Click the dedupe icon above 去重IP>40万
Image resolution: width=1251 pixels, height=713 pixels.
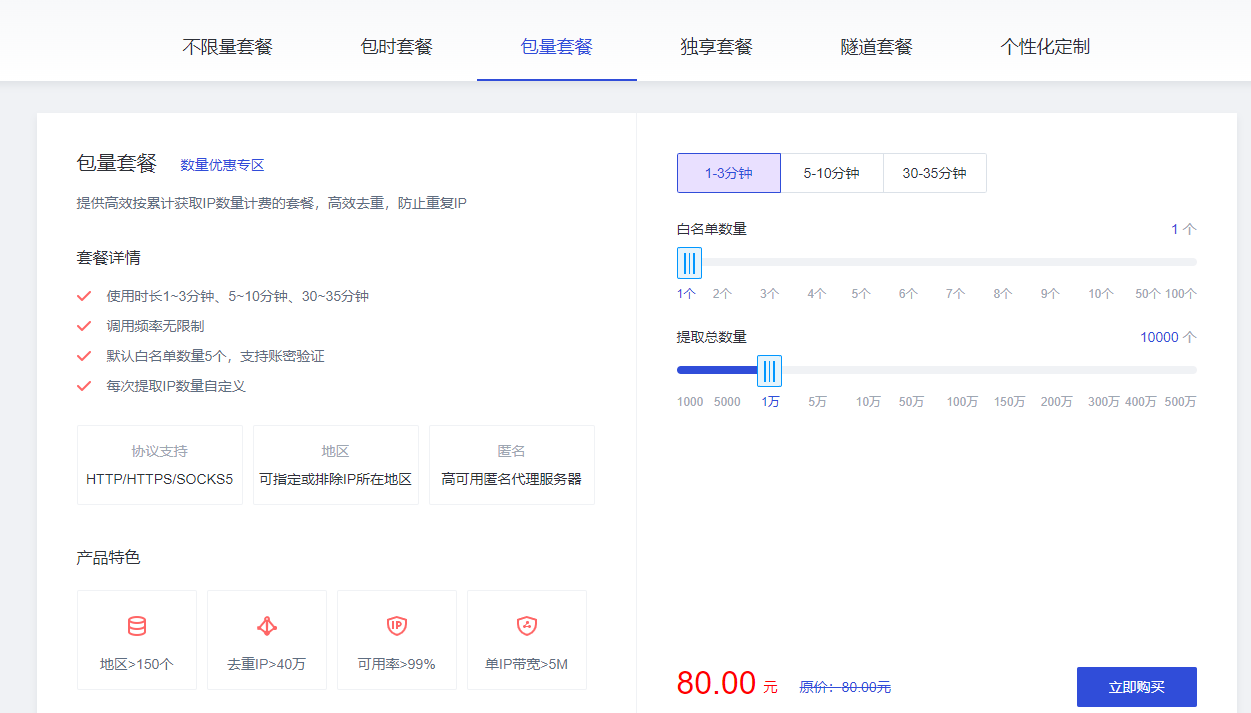[x=267, y=627]
